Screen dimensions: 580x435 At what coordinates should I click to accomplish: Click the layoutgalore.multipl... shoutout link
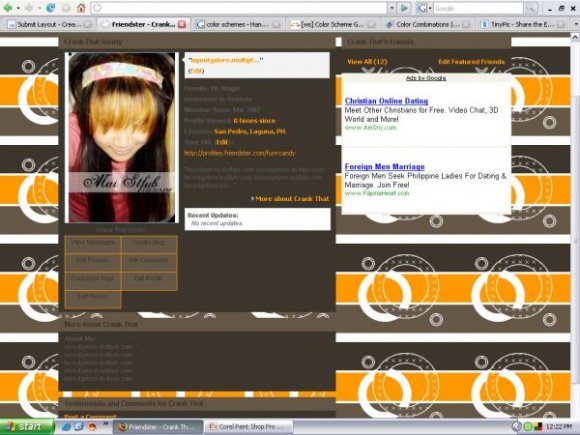pos(225,60)
